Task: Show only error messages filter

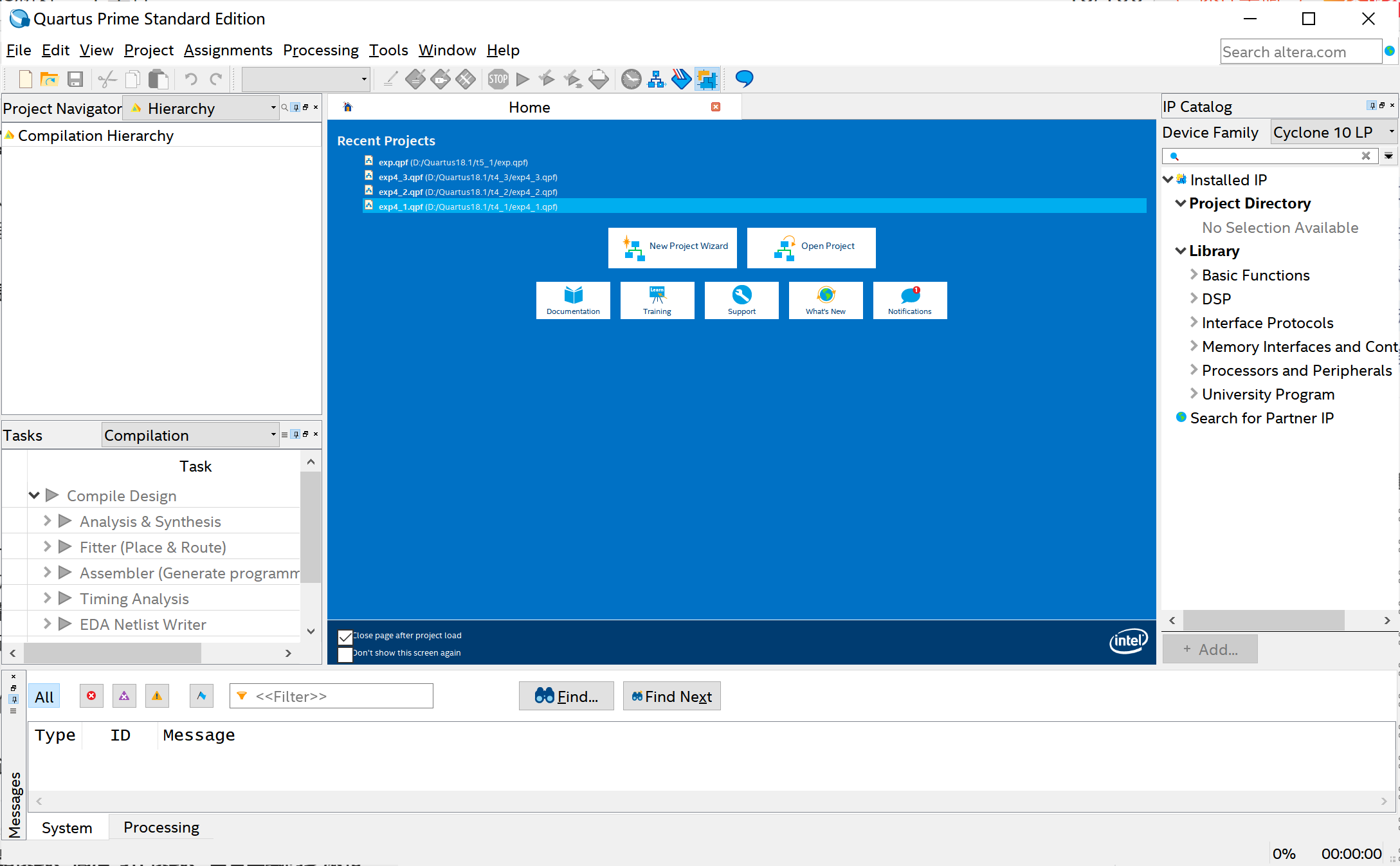Action: (91, 696)
